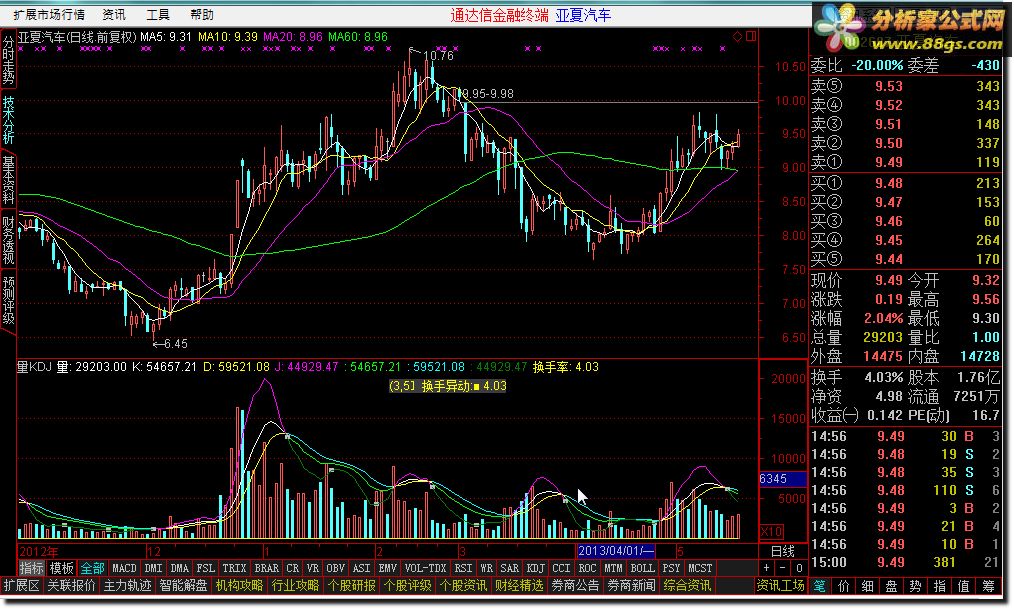Open the 扩展市场行情 menu
The width and height of the screenshot is (1014, 609).
[49, 14]
